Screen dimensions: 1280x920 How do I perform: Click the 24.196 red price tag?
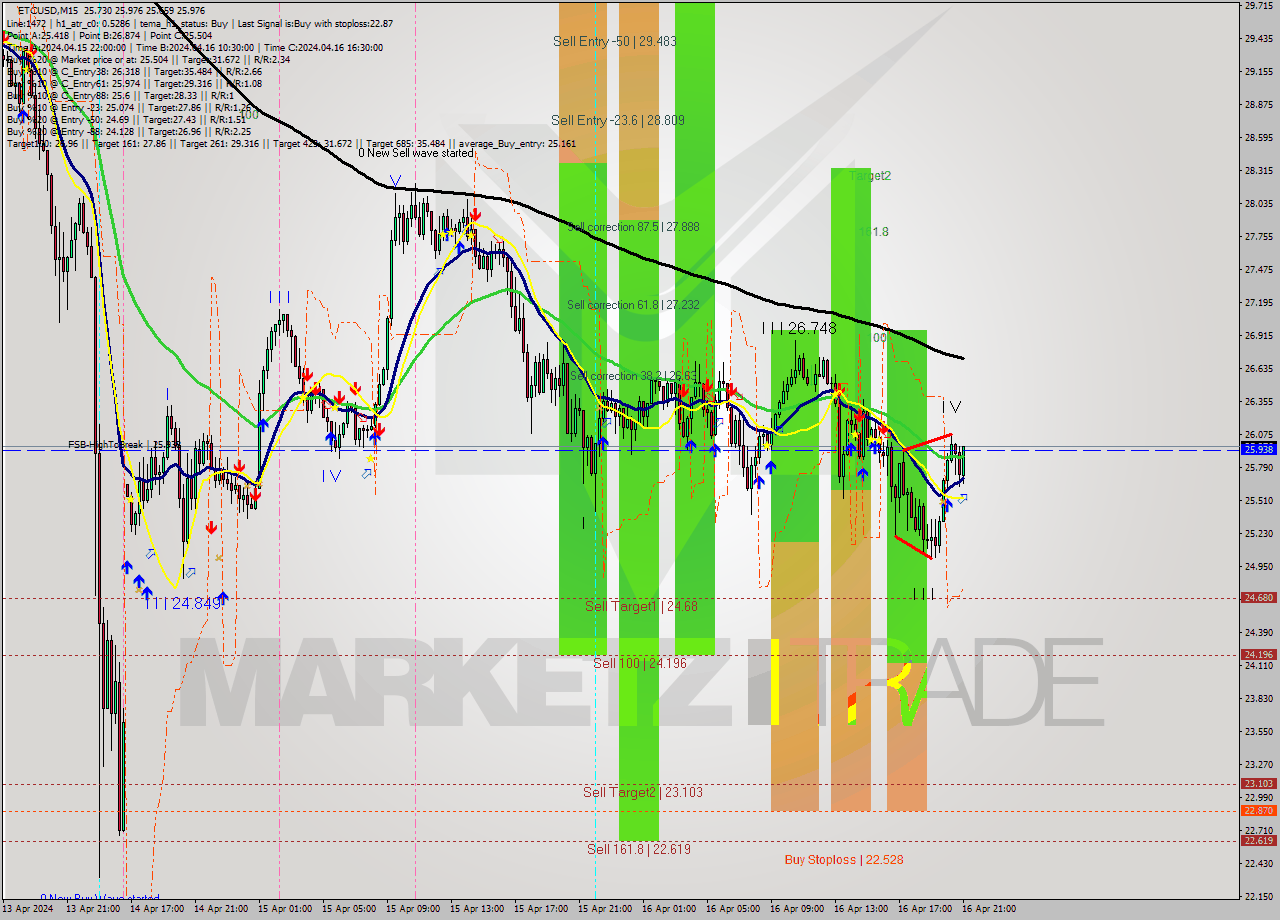[x=1258, y=654]
